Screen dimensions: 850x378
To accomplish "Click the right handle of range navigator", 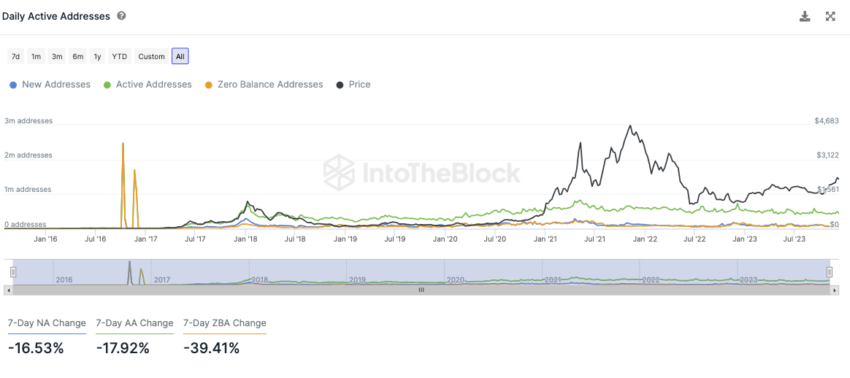I will (x=829, y=272).
